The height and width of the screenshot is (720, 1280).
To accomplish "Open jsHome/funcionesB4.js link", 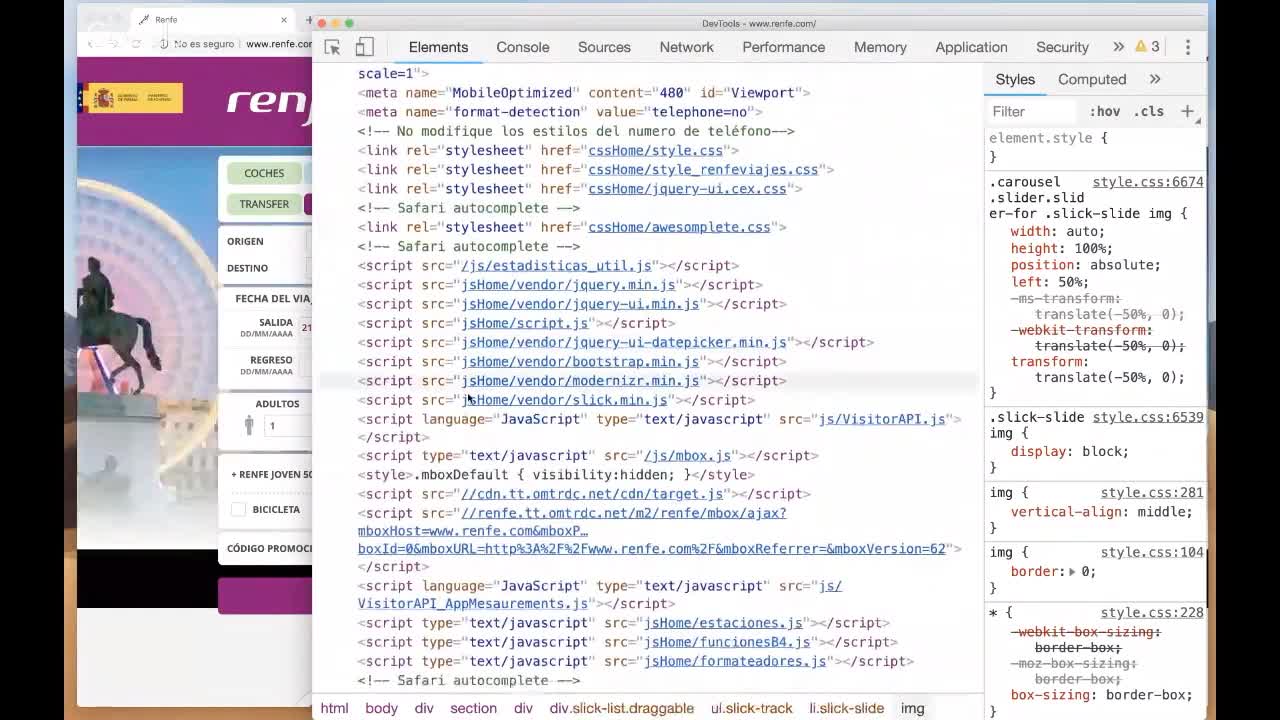I will (x=727, y=642).
